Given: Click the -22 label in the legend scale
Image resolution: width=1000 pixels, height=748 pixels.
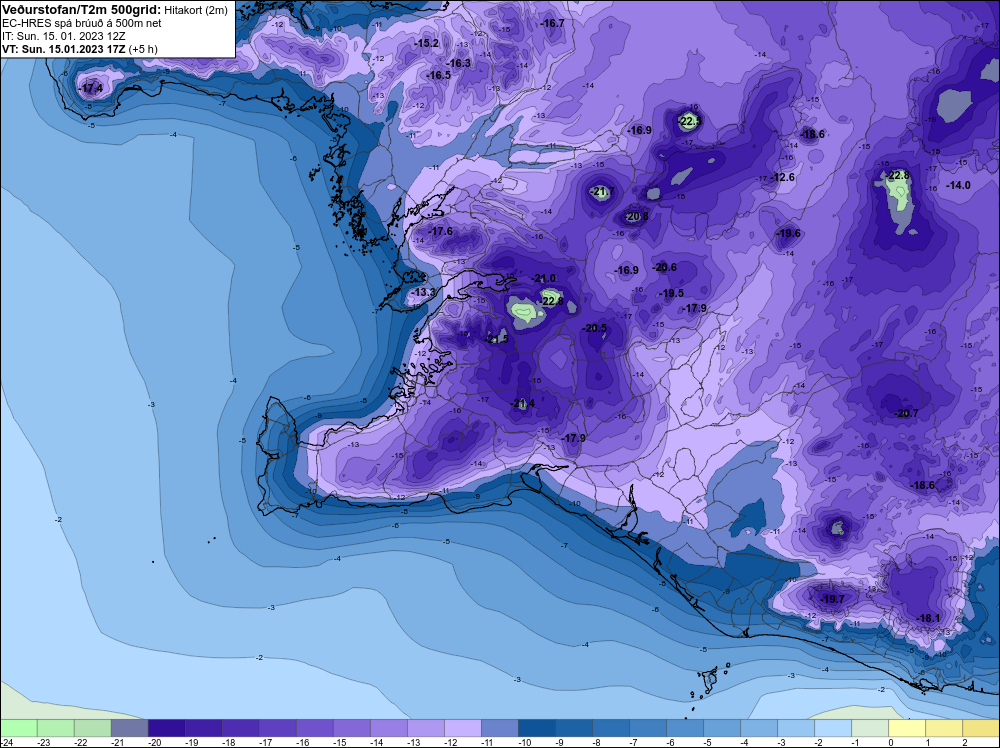Looking at the screenshot, I should (x=80, y=742).
